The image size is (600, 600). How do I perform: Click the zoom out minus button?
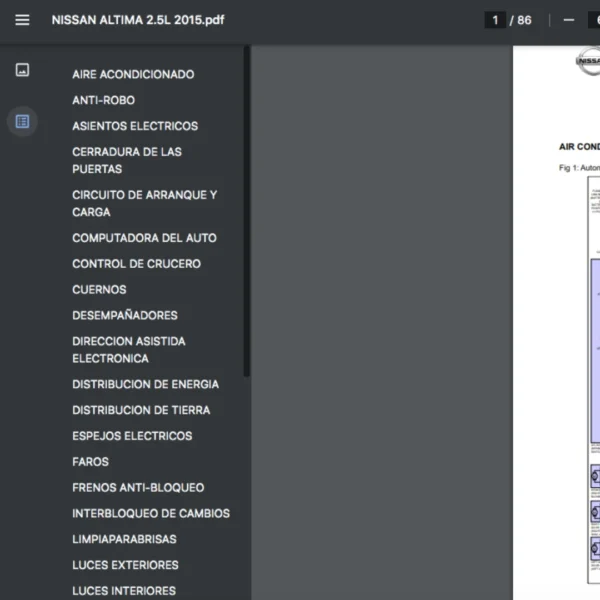pos(569,20)
